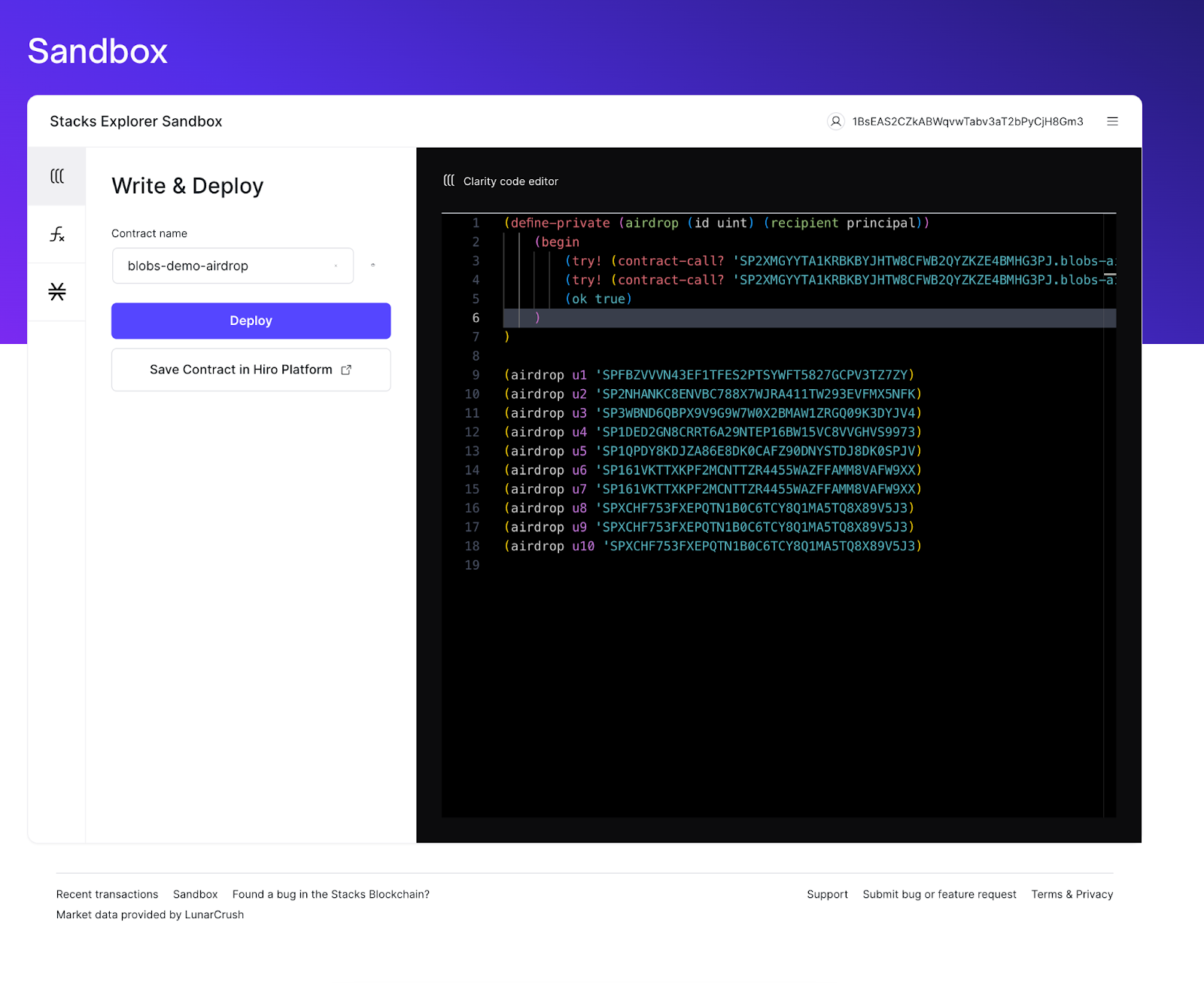1204x983 pixels.
Task: Click the airdrop u5 line in the editor
Action: (x=713, y=451)
